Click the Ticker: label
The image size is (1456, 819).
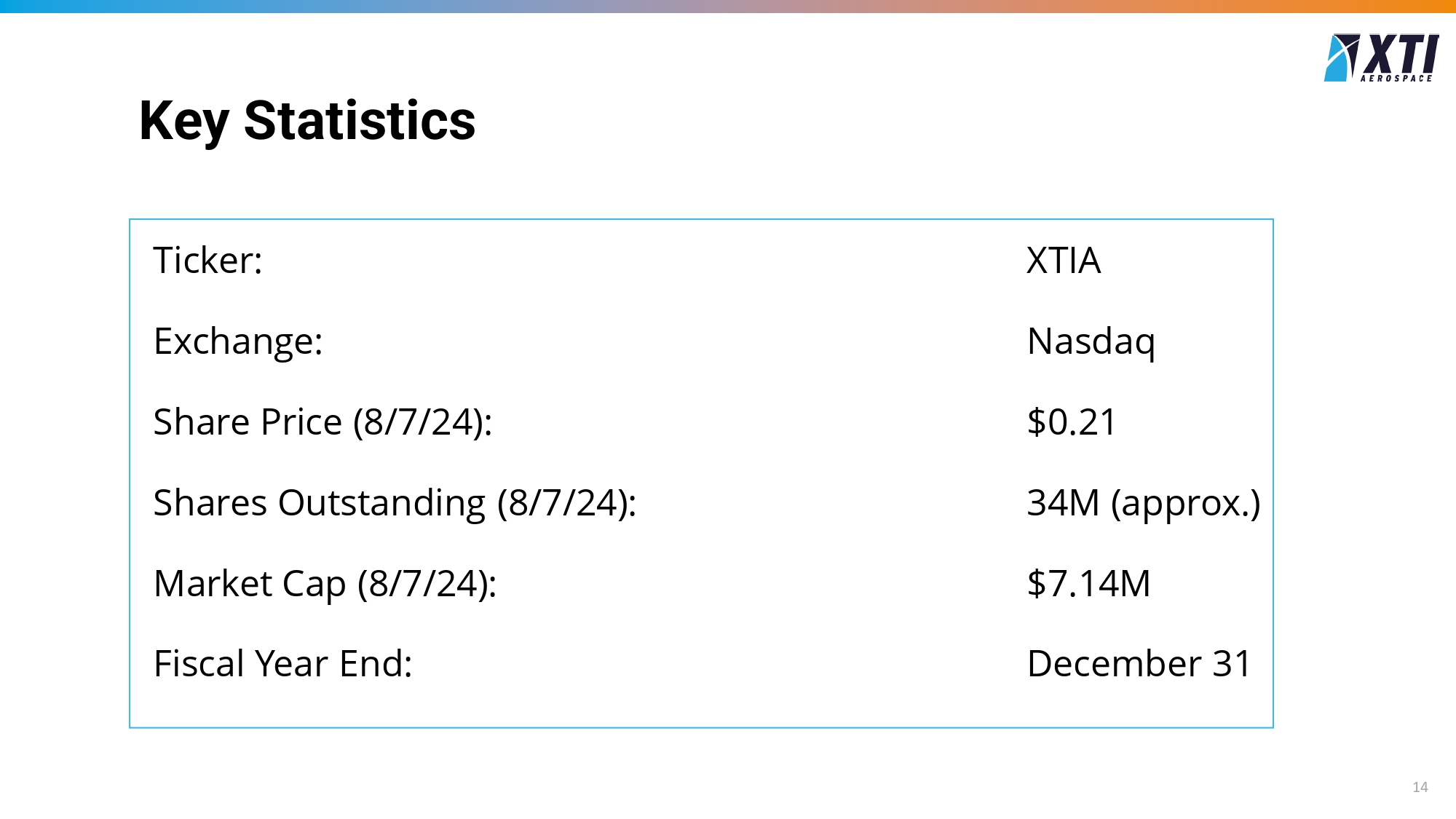[207, 261]
